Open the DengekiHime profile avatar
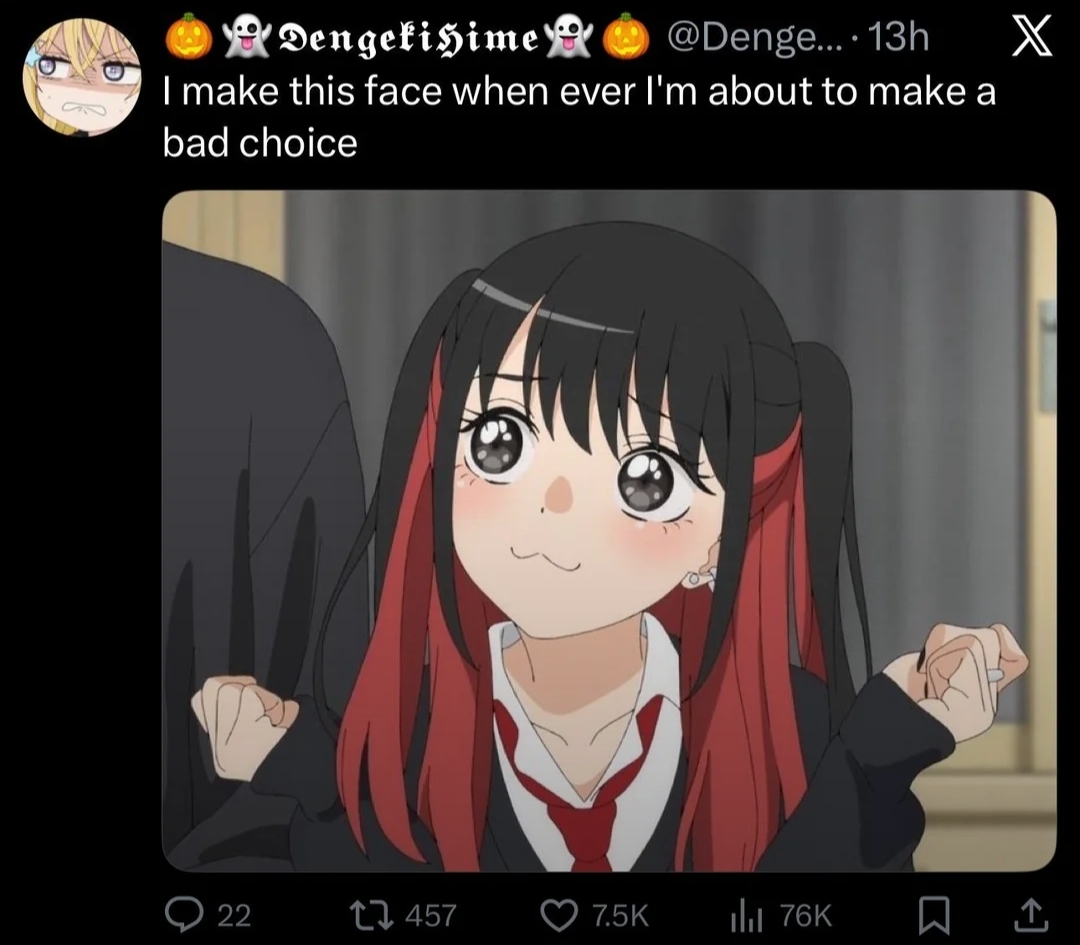This screenshot has height=945, width=1080. click(82, 76)
